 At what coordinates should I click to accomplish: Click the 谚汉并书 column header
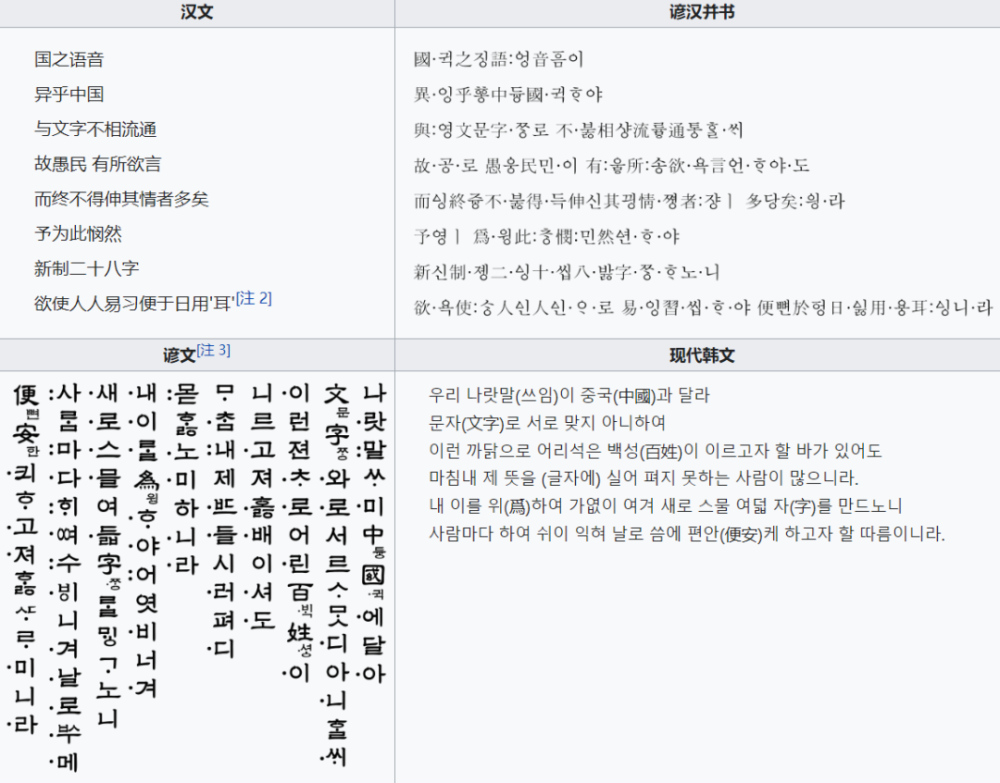pyautogui.click(x=697, y=12)
